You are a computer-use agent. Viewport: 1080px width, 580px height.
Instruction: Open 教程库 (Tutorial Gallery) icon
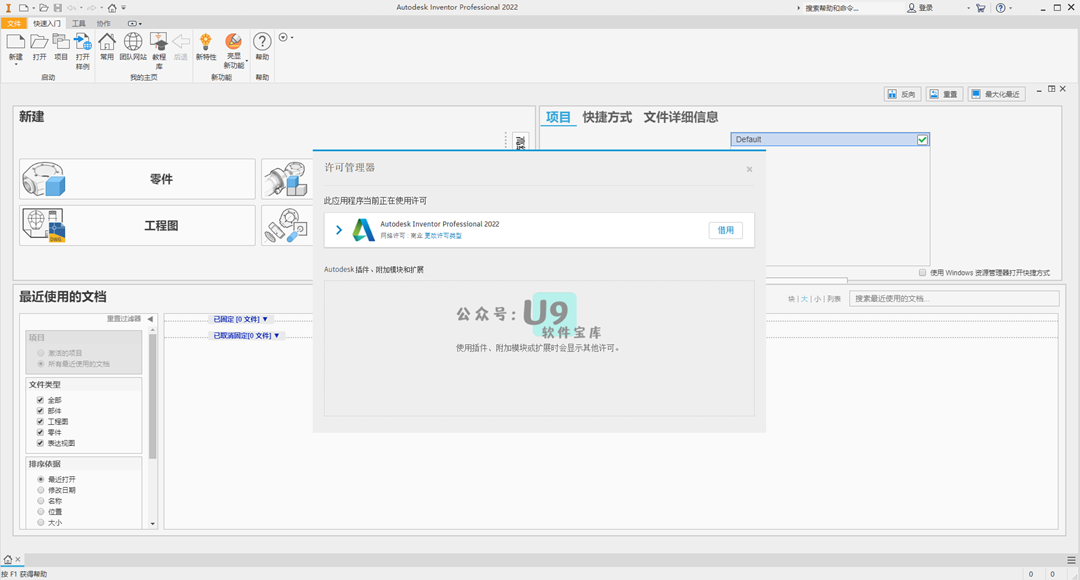point(159,42)
